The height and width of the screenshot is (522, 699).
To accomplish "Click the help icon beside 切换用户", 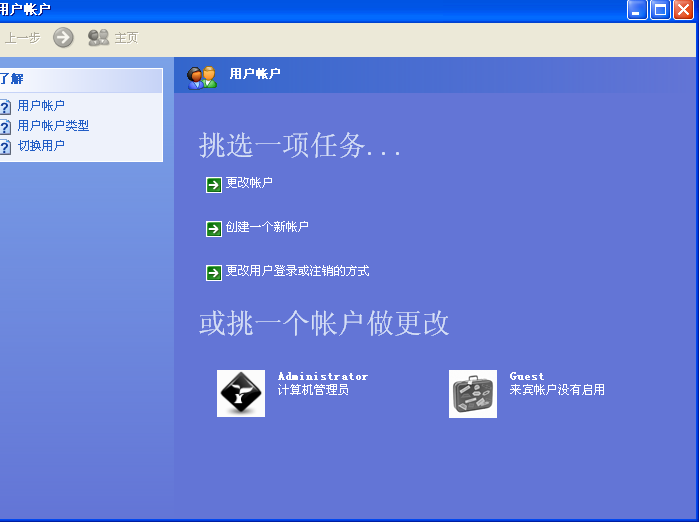I will pyautogui.click(x=5, y=147).
